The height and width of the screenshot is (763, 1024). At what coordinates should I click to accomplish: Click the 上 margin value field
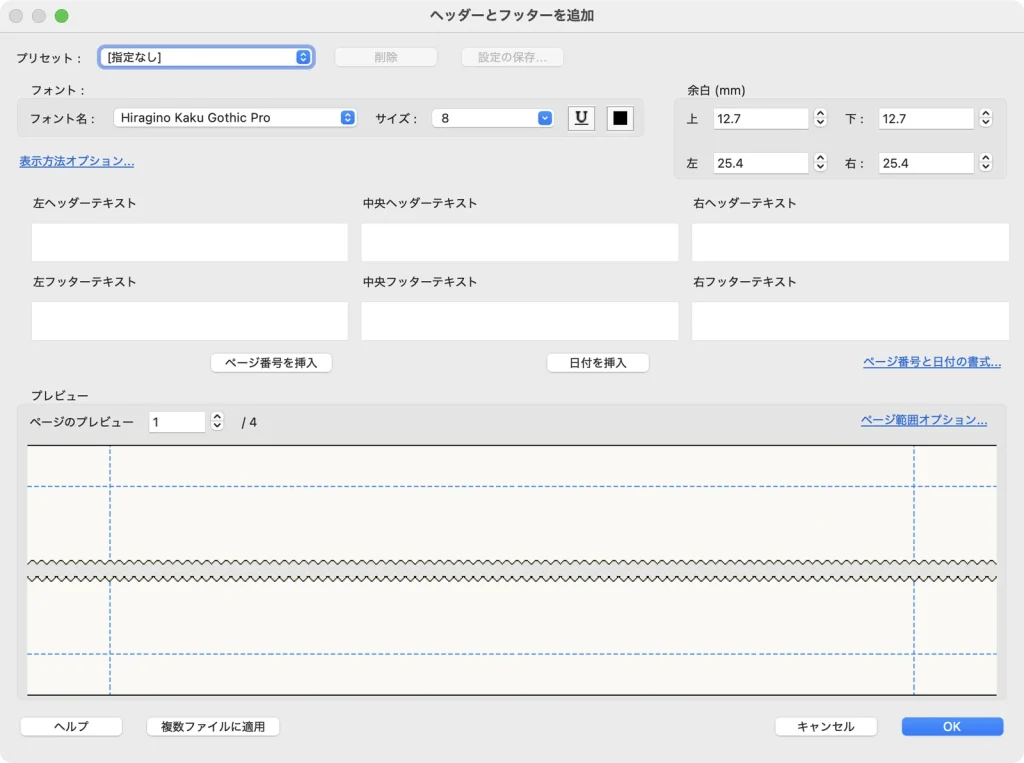tap(761, 118)
